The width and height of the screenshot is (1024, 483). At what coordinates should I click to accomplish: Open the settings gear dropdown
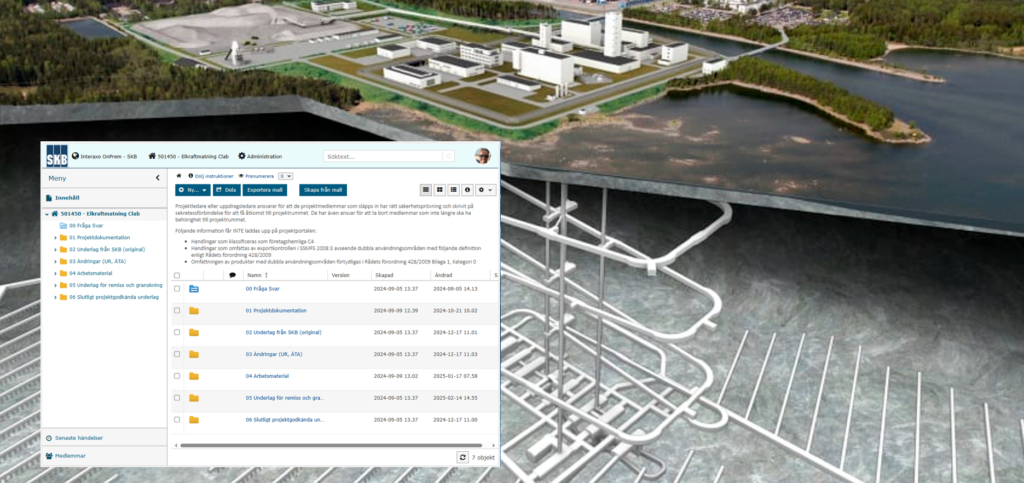point(486,189)
